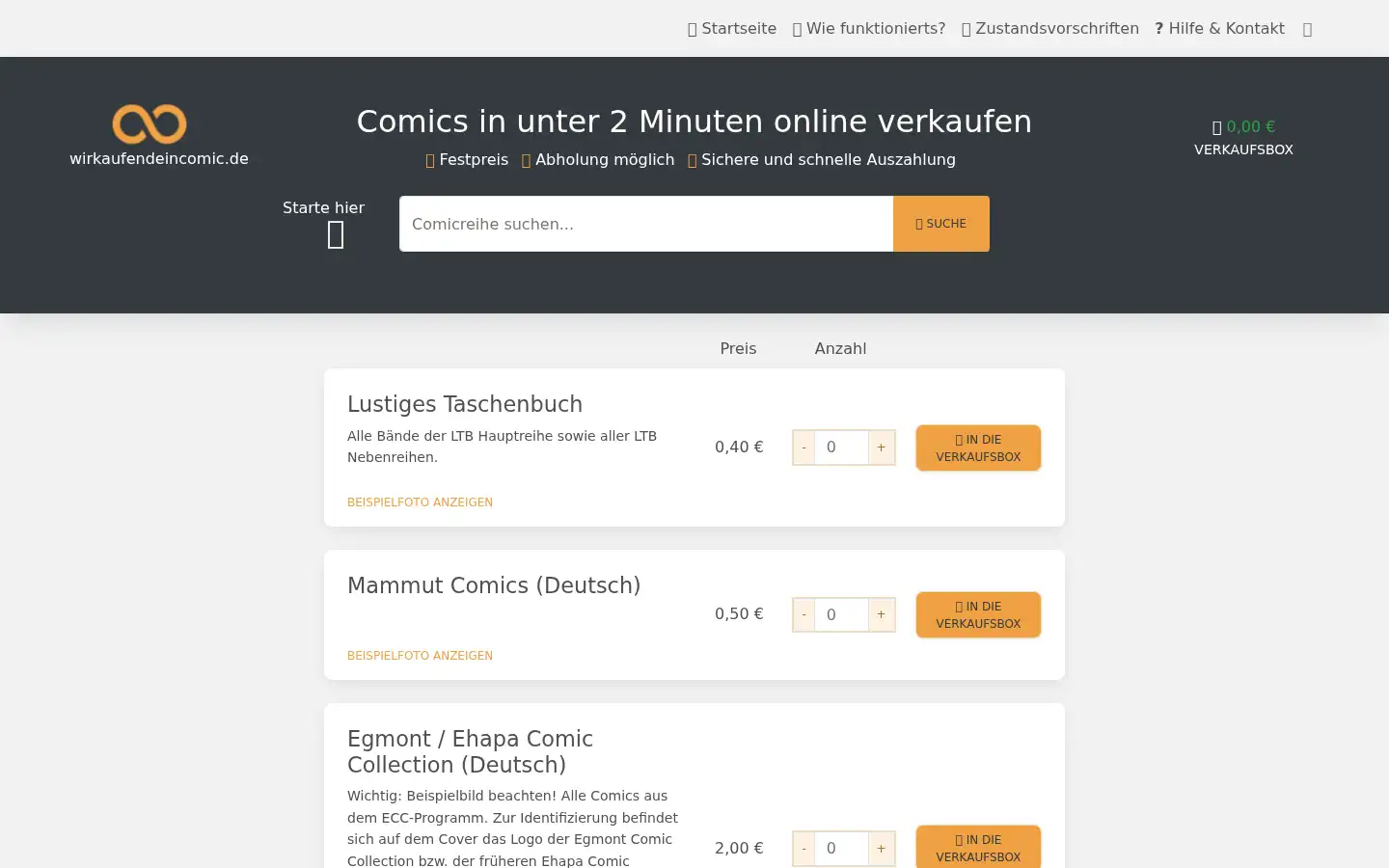Click the 0,50 € price
The image size is (1389, 868).
[x=739, y=614]
